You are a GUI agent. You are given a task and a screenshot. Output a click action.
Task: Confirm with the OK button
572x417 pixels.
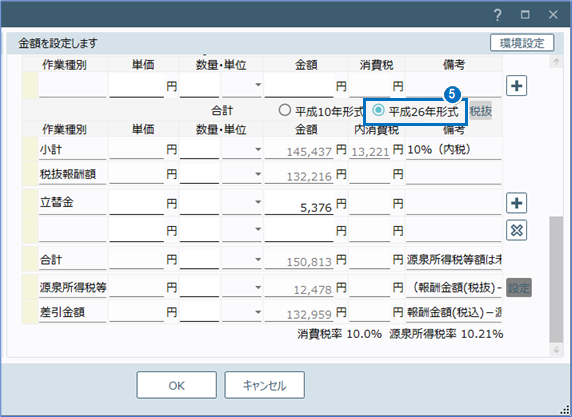point(177,385)
